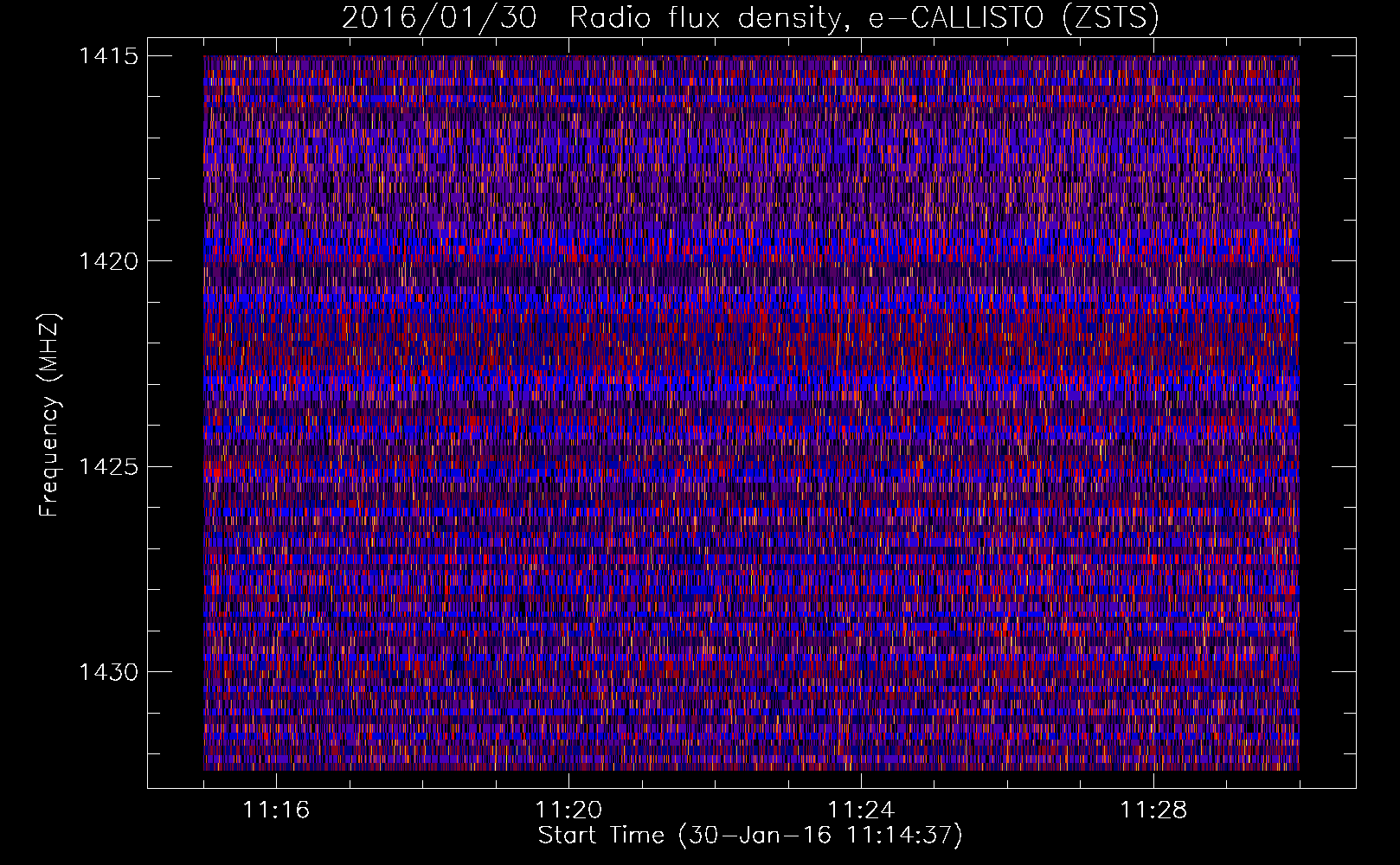This screenshot has width=1400, height=865.
Task: Select the 'Start Time (30-Jan-16 11:14:37)' label
Action: (750, 836)
